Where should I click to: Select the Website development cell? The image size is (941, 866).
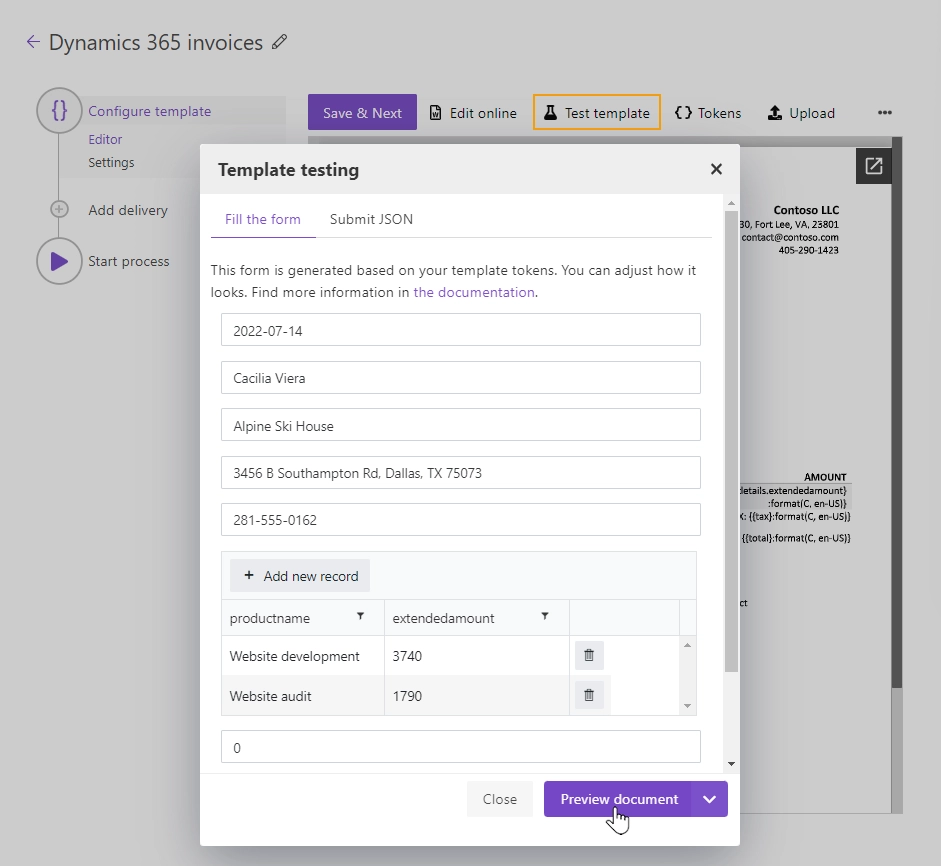point(303,656)
